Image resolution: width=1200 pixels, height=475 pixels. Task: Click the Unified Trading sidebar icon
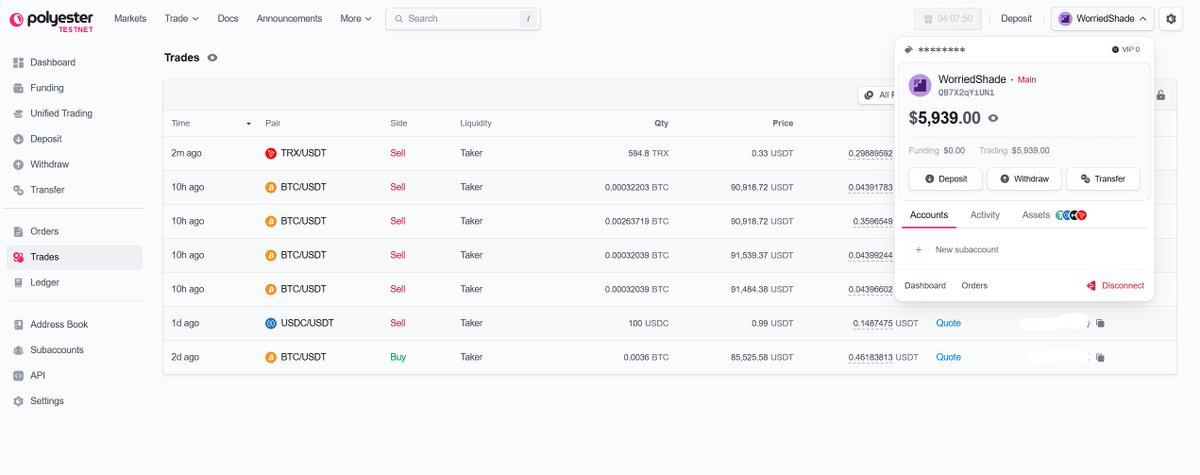point(18,113)
